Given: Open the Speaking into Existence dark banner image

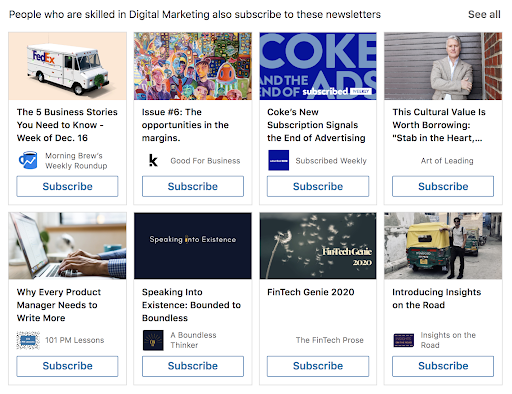Looking at the screenshot, I should [x=193, y=246].
